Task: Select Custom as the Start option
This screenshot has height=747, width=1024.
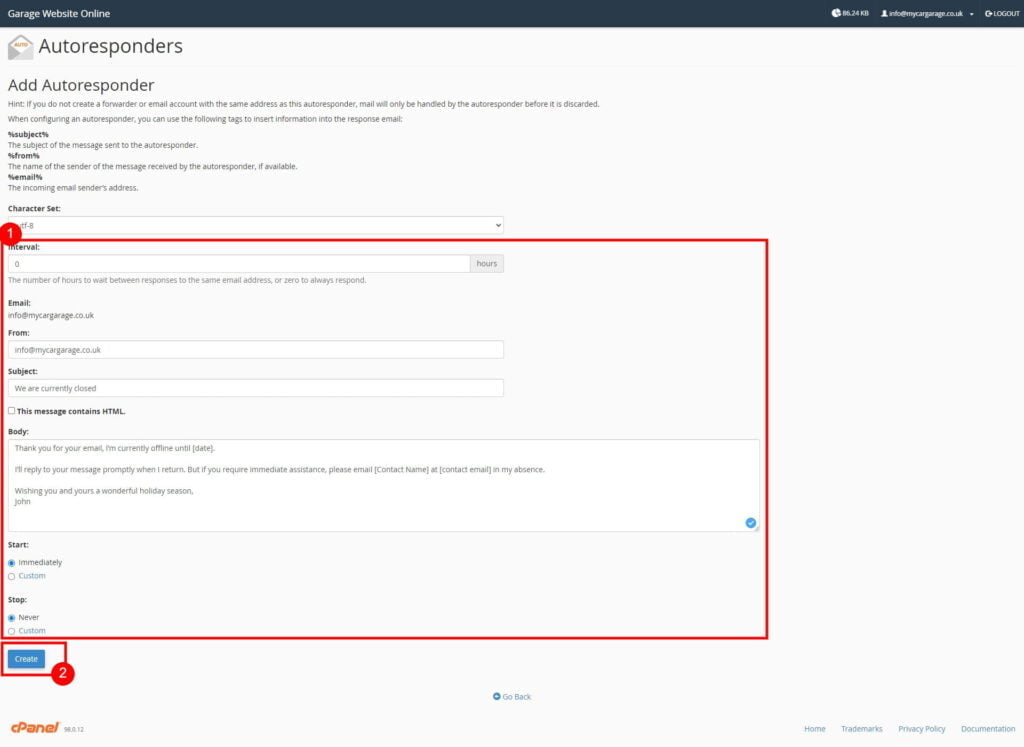Action: pyautogui.click(x=11, y=575)
